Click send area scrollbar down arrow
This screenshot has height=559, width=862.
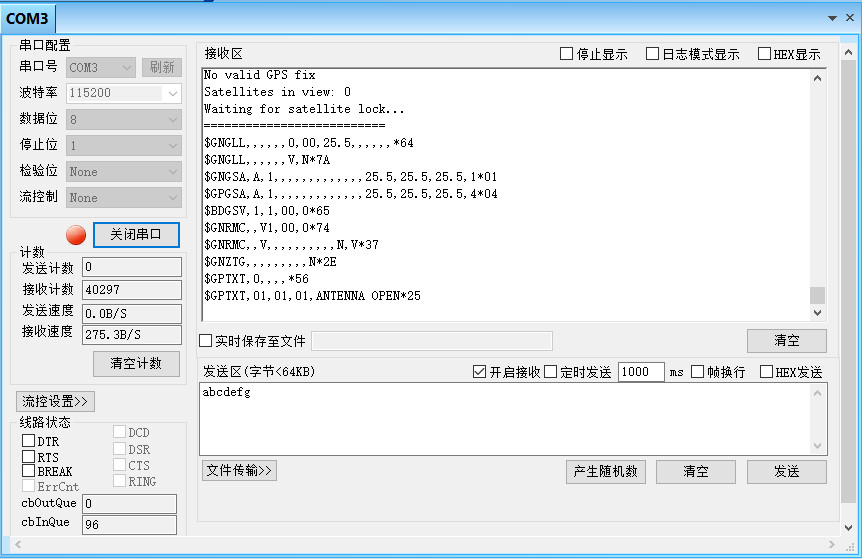point(817,446)
